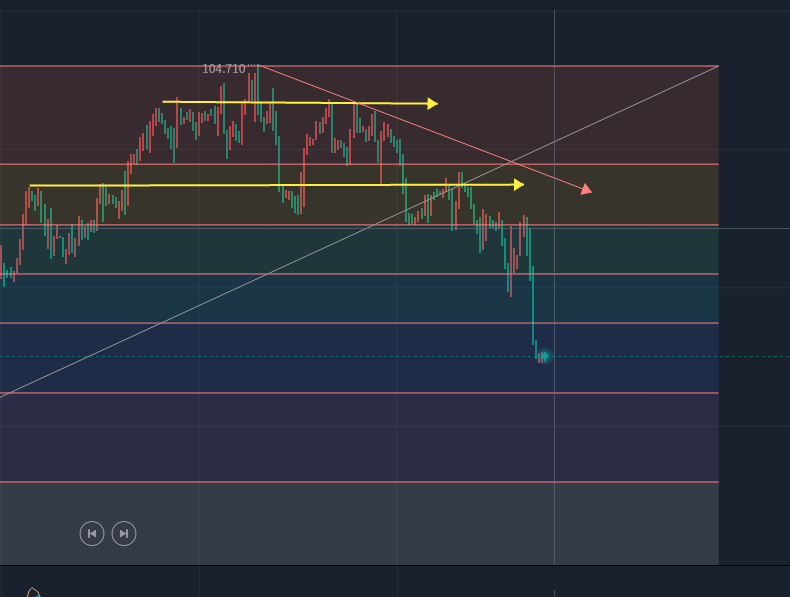Image resolution: width=790 pixels, height=597 pixels.
Task: Click the tail of the longer yellow arrow
Action: point(32,185)
